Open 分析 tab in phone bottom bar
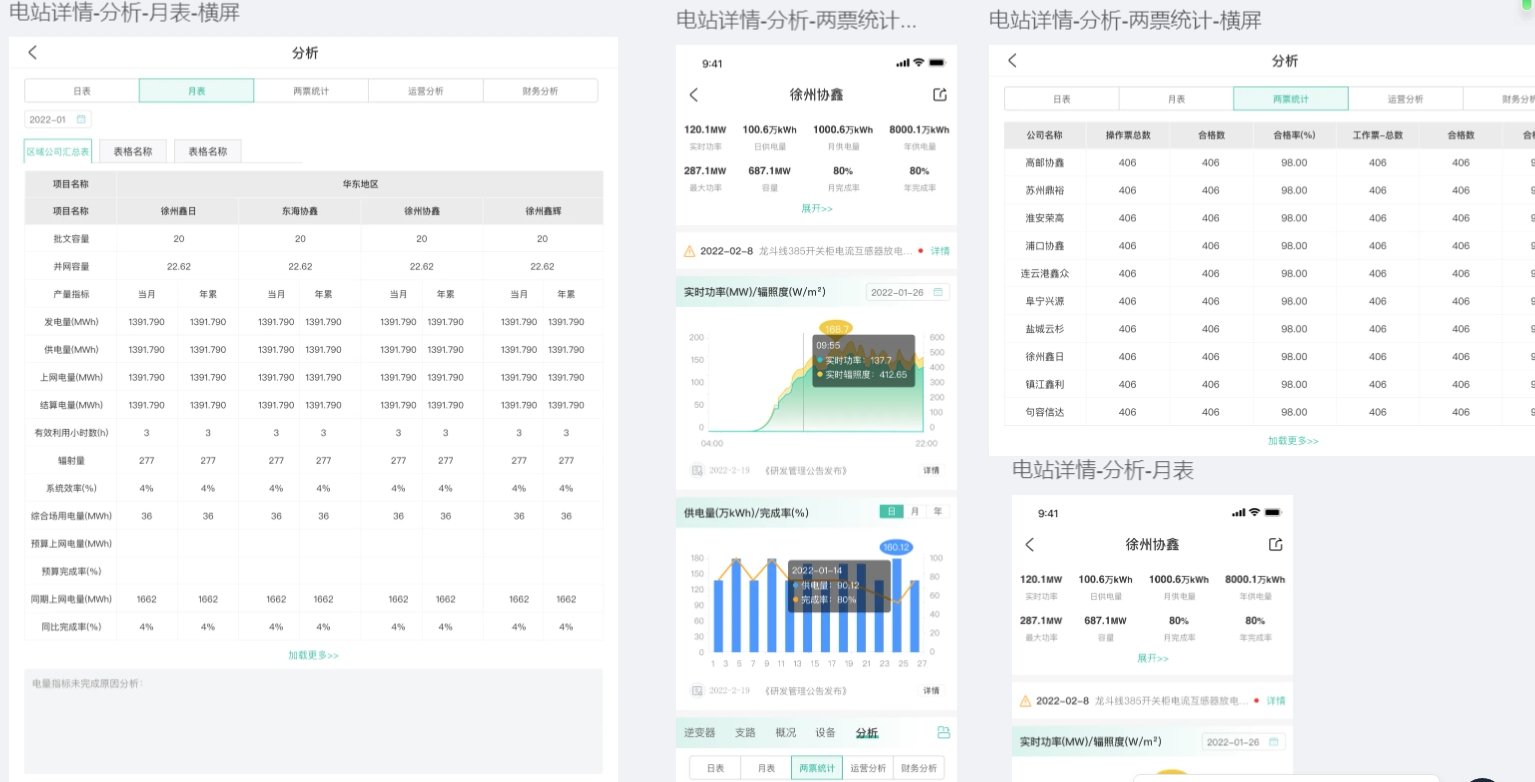 click(x=867, y=733)
